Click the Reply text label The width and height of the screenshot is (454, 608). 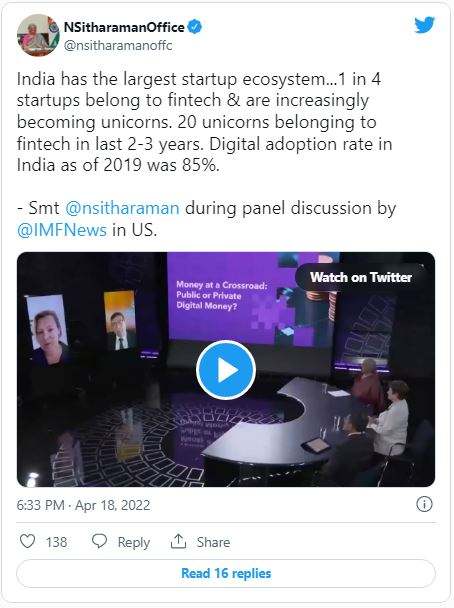coord(134,542)
